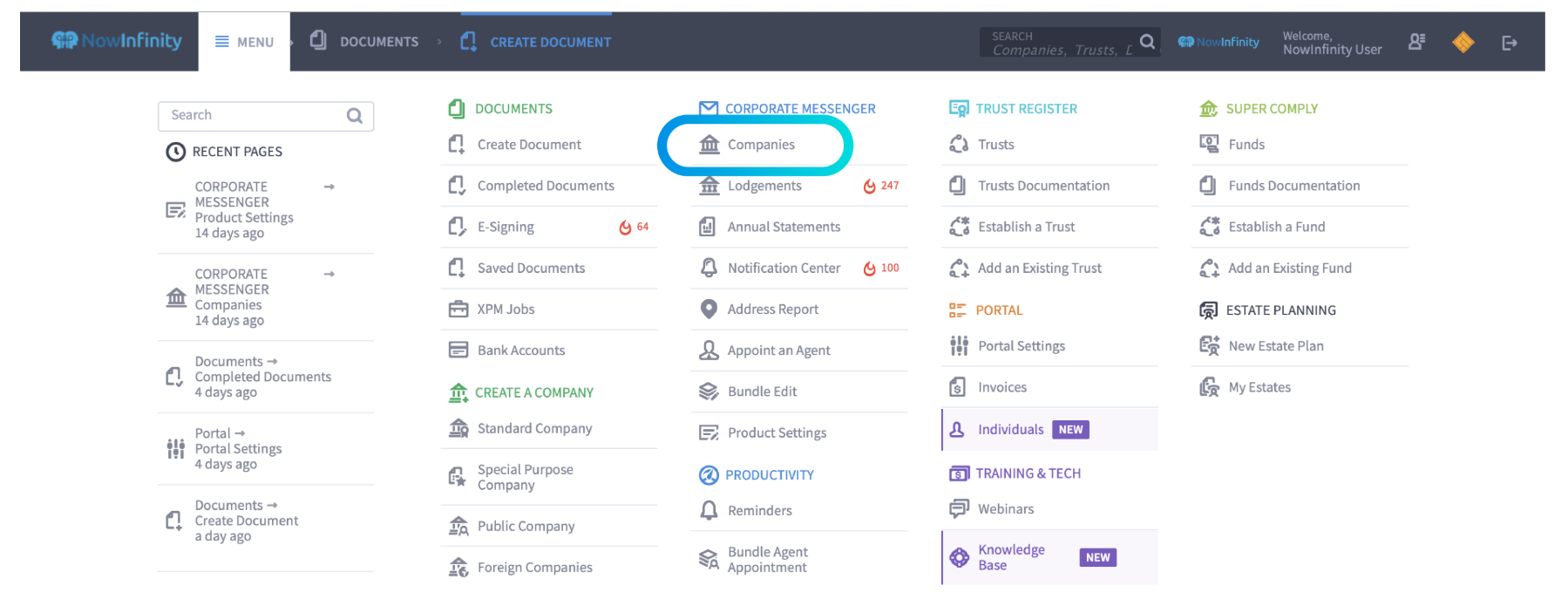Open recent Corporate Messenger Product Settings page
The image size is (1568, 599).
pyautogui.click(x=266, y=209)
